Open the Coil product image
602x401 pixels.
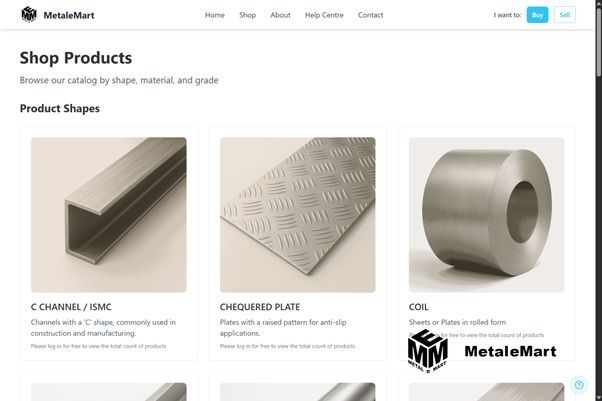(x=486, y=215)
